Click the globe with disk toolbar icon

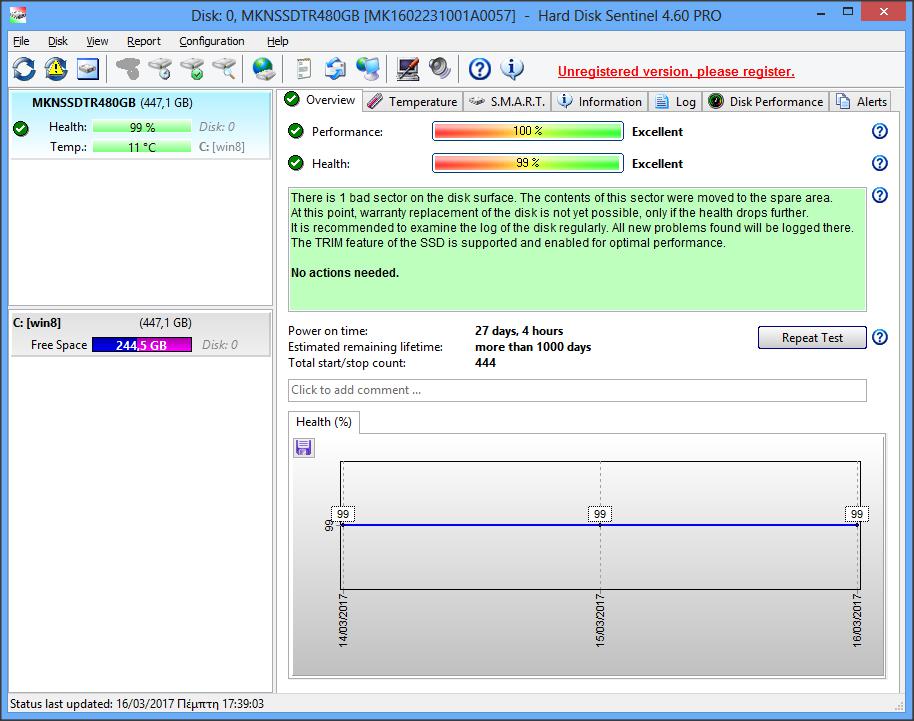pos(263,69)
